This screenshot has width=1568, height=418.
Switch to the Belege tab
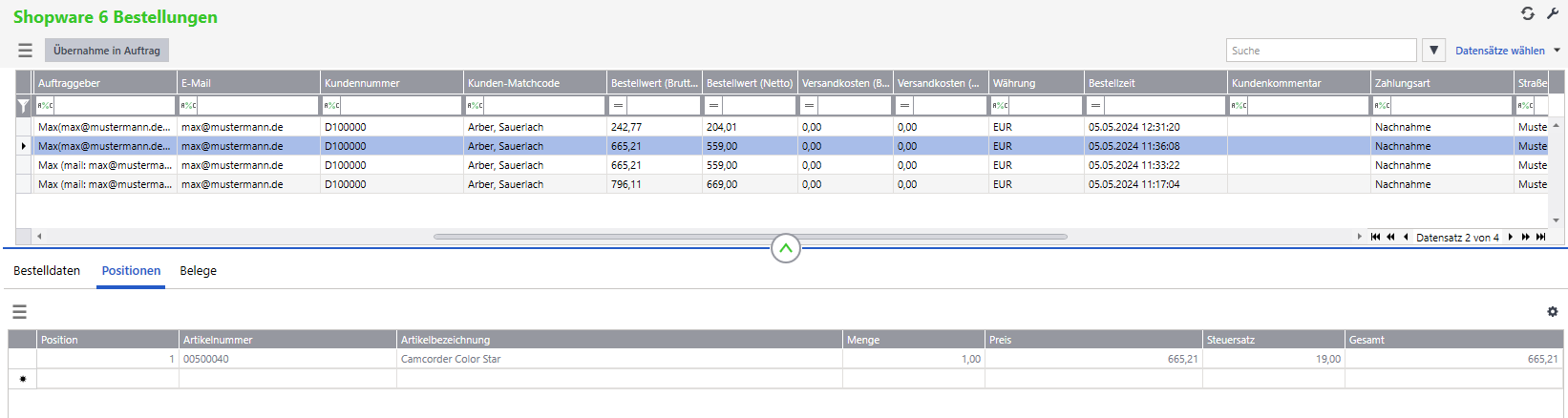click(198, 271)
